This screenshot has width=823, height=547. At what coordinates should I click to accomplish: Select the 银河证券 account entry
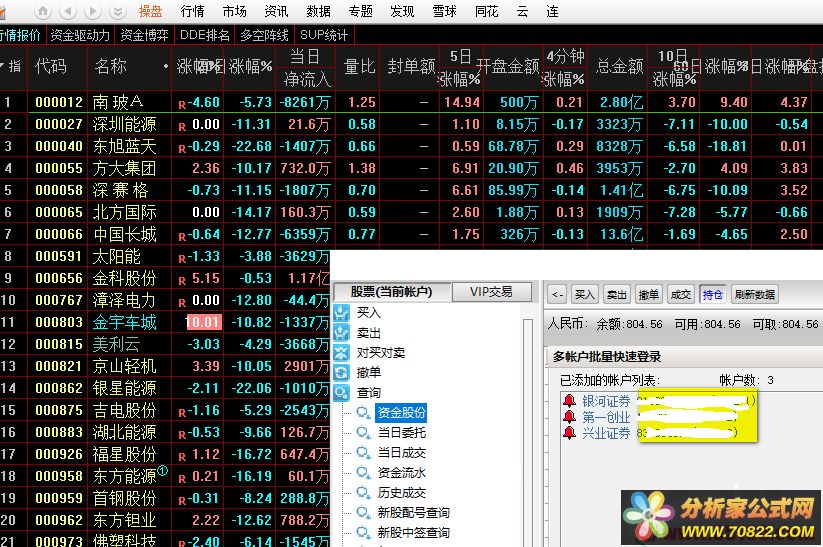(606, 401)
